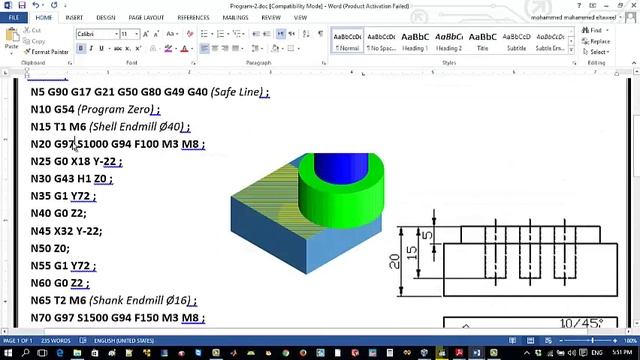Switch to the REVIEW tab
Image resolution: width=640 pixels, height=360 pixels.
[x=271, y=18]
